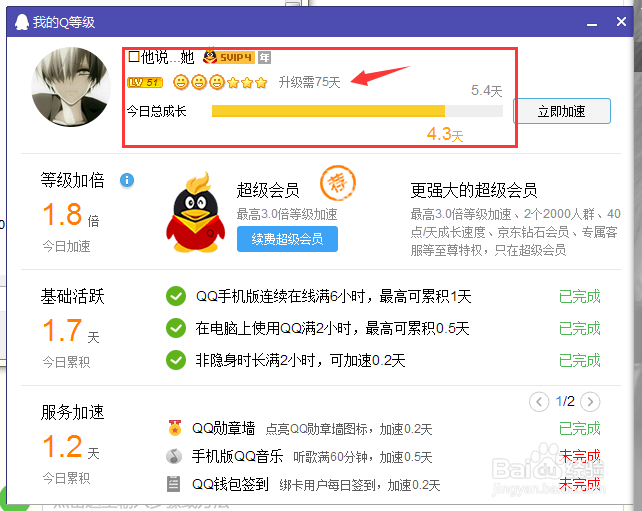
Task: Click the 4.3天 growth value
Action: tap(445, 134)
